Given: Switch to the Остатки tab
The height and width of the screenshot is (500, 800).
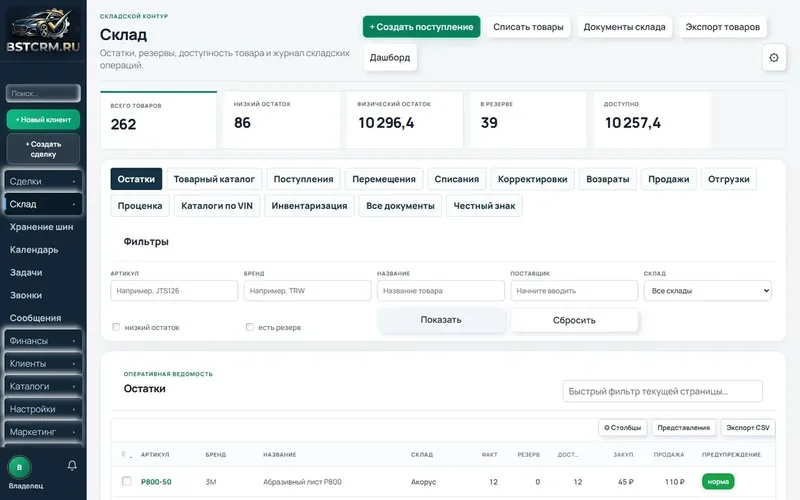Looking at the screenshot, I should click(x=136, y=179).
